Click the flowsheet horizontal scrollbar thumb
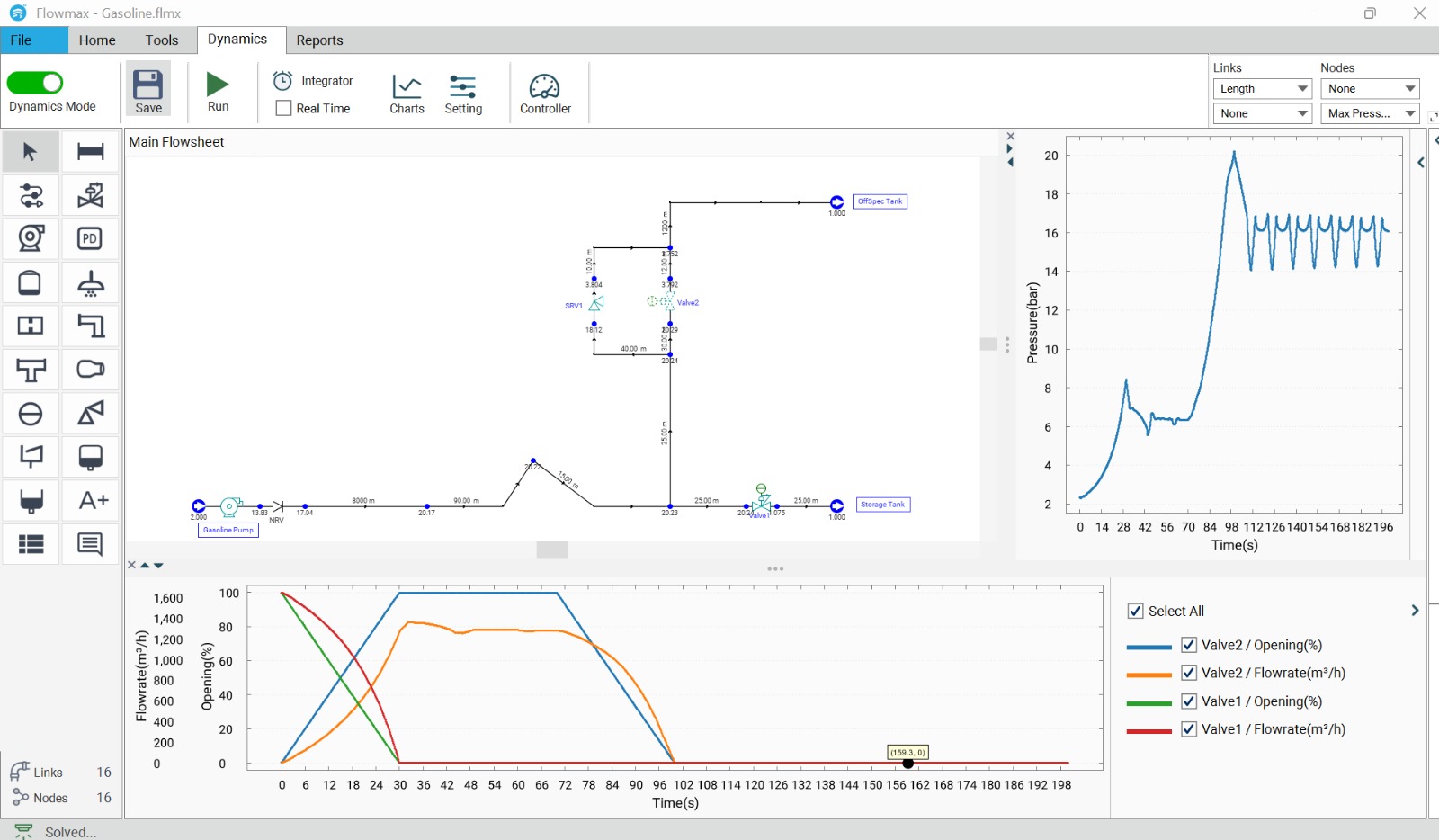Viewport: 1439px width, 840px height. [551, 550]
